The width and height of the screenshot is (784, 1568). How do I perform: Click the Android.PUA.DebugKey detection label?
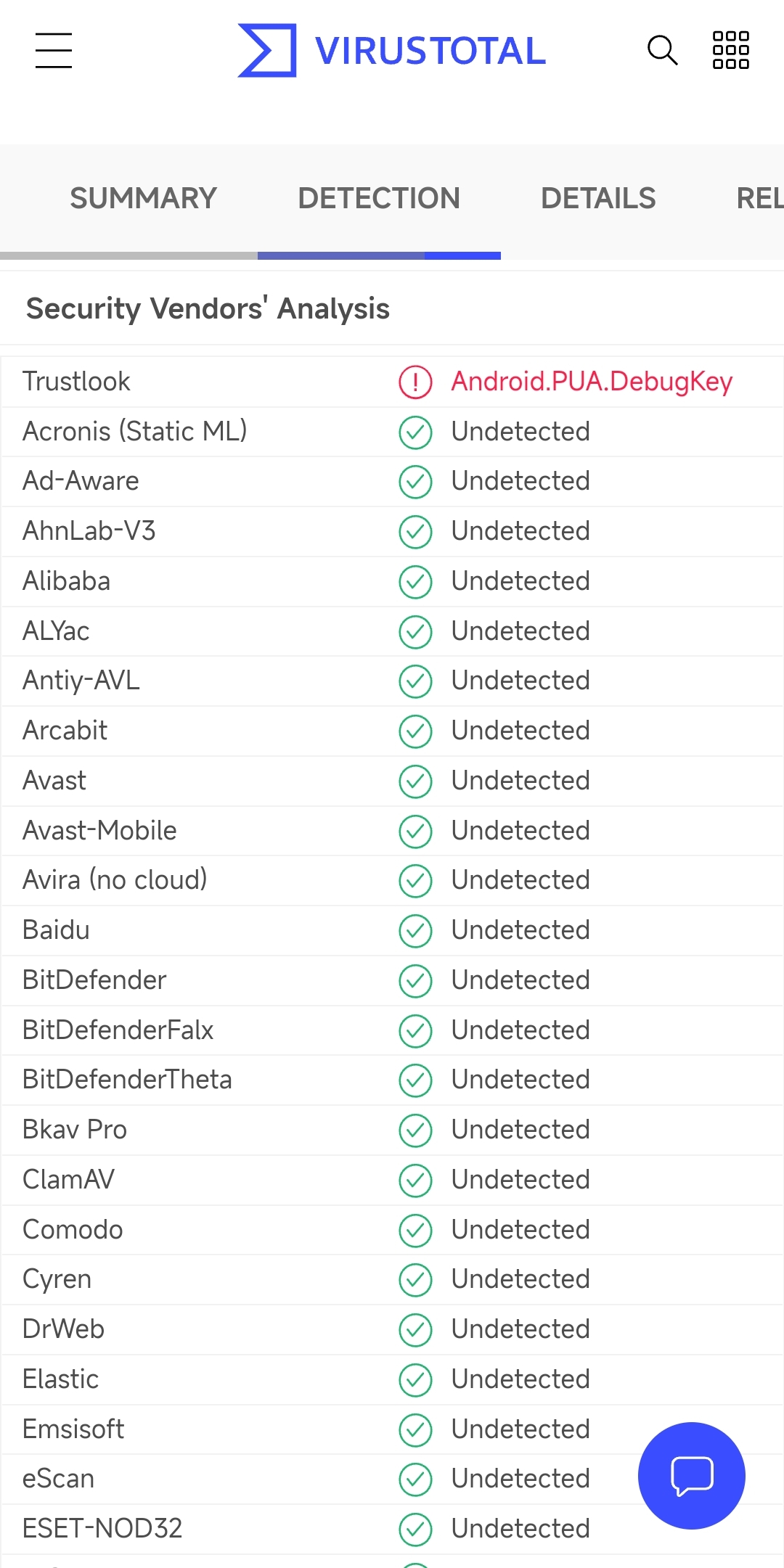tap(592, 382)
